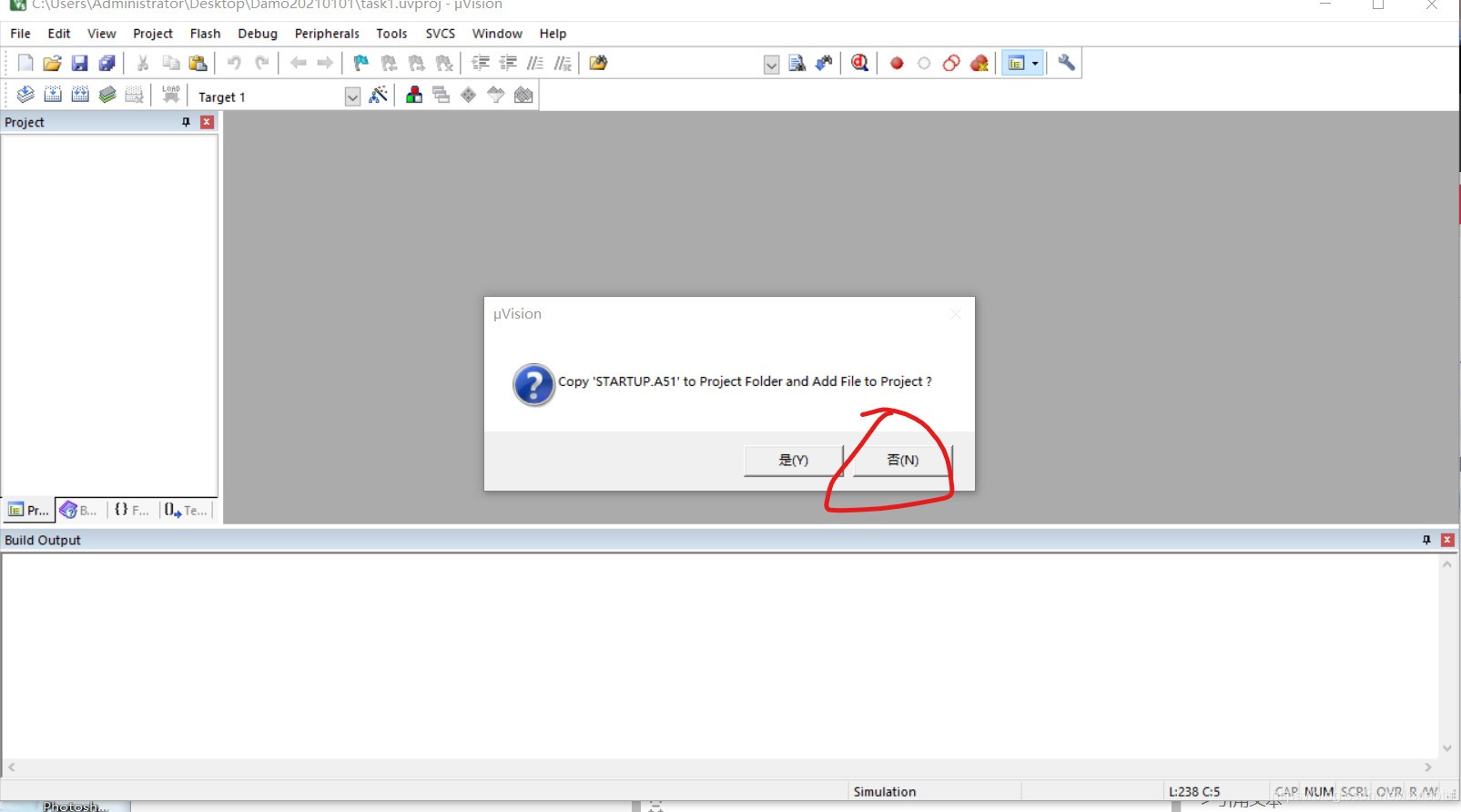Open the Debug menu
1461x812 pixels.
(x=258, y=34)
